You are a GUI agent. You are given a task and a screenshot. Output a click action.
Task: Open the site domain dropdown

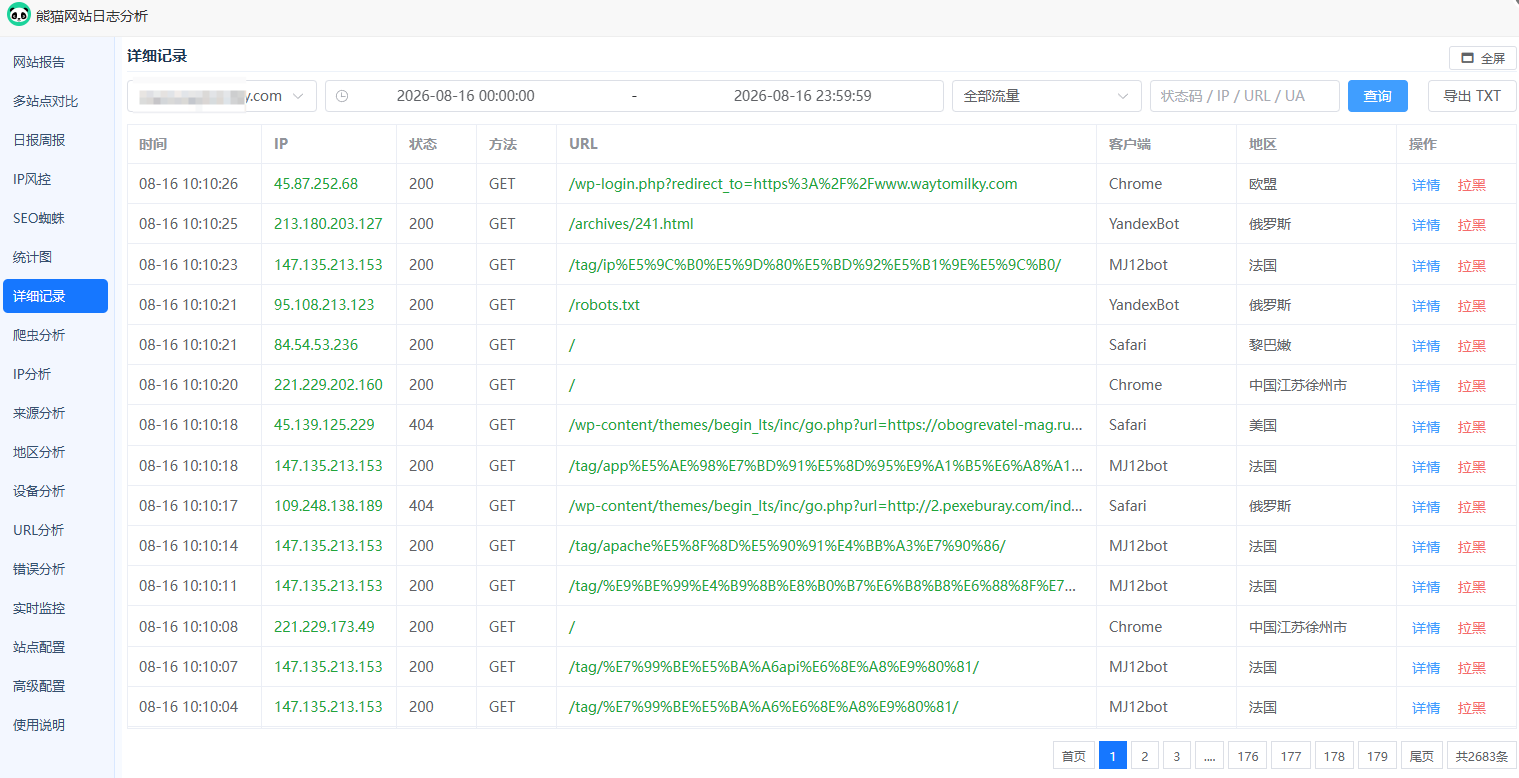(222, 96)
